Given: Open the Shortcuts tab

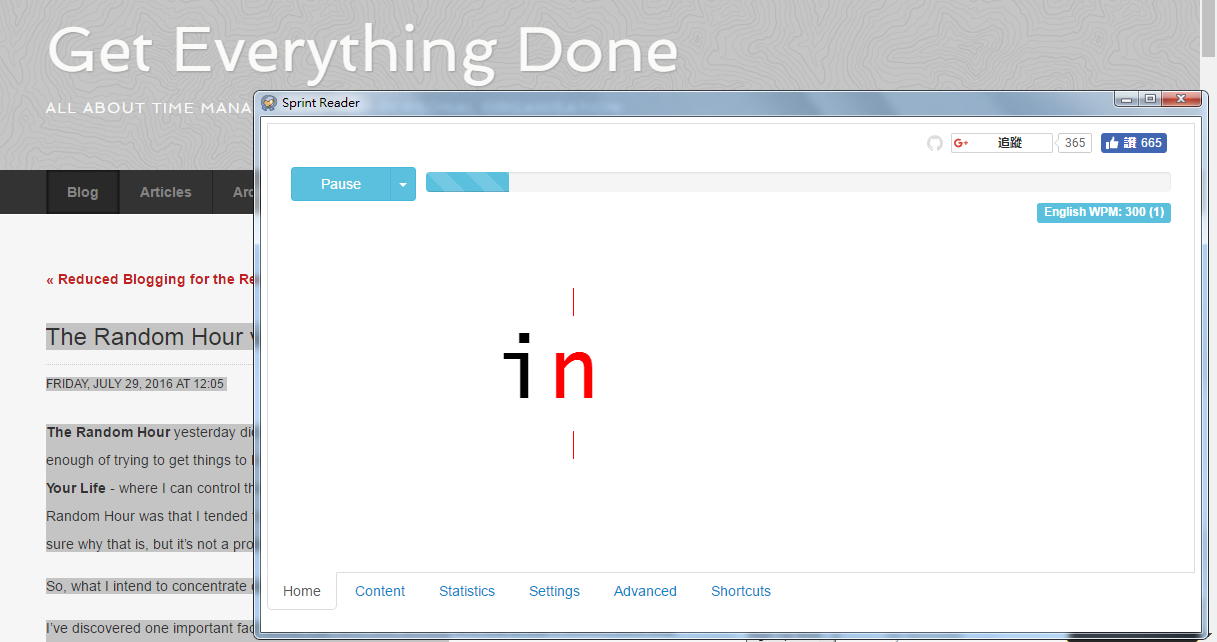Looking at the screenshot, I should (741, 591).
